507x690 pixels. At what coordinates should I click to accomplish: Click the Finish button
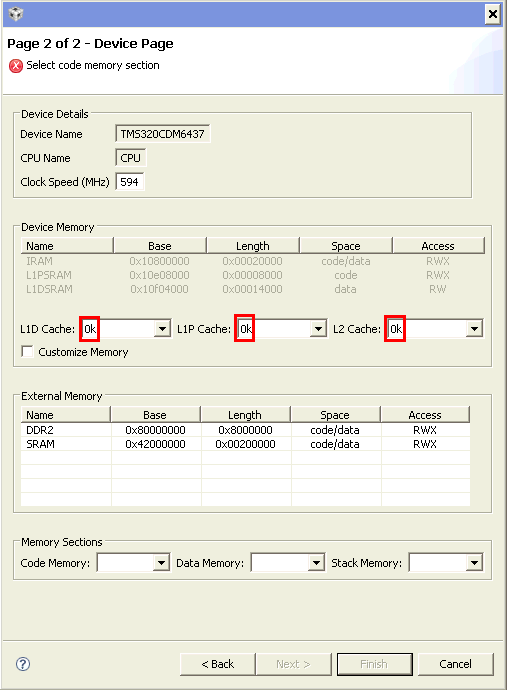click(x=375, y=664)
